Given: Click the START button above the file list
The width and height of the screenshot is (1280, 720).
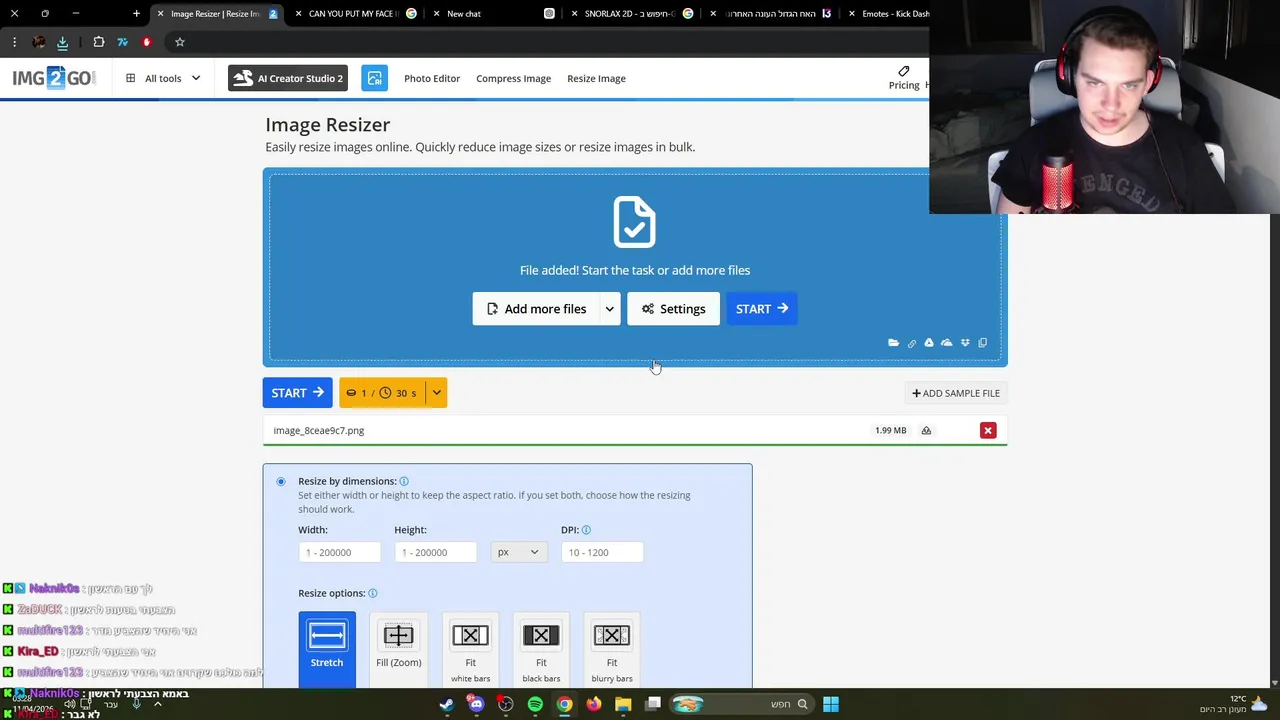Looking at the screenshot, I should (297, 393).
